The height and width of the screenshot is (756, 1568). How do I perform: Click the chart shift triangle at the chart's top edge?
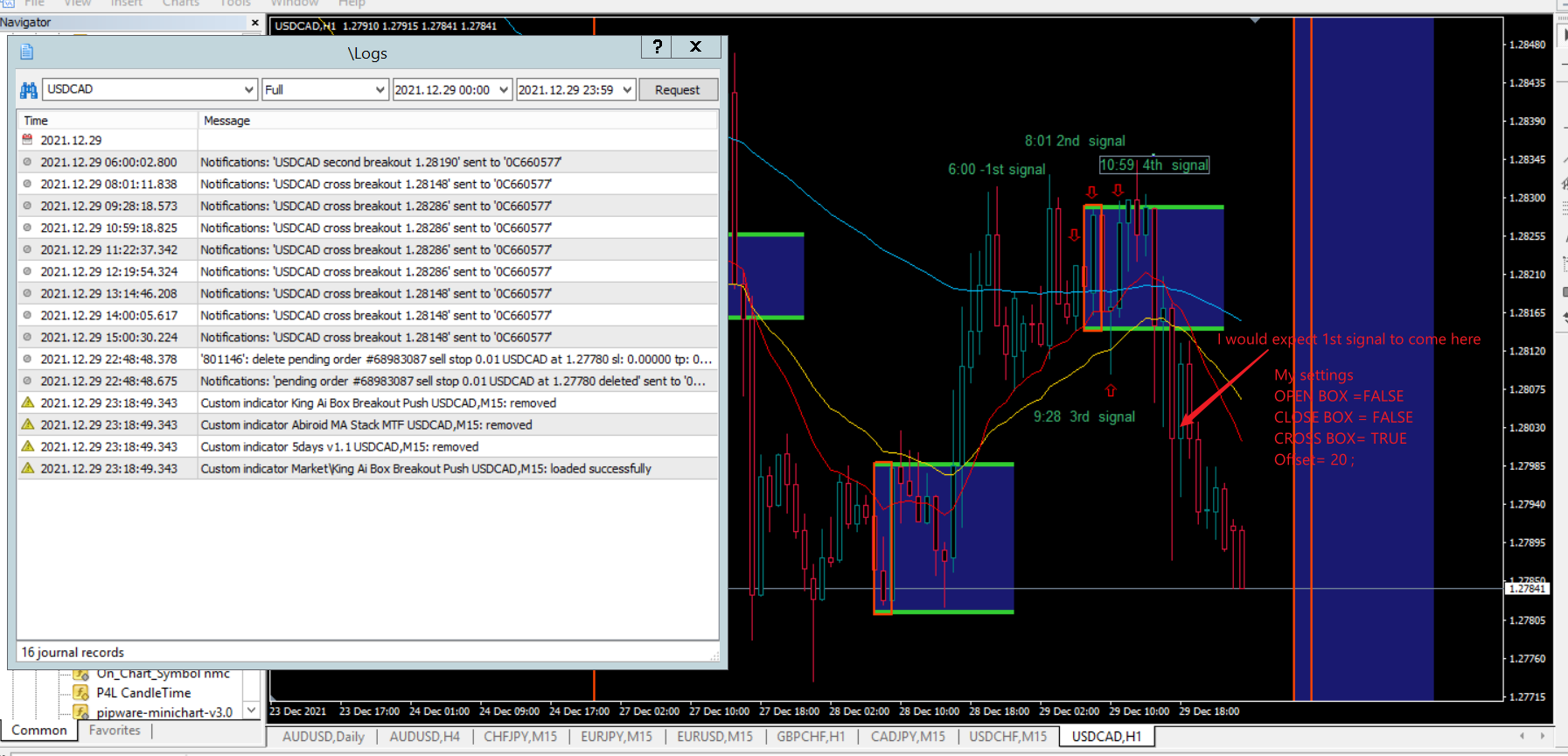coord(1255,20)
